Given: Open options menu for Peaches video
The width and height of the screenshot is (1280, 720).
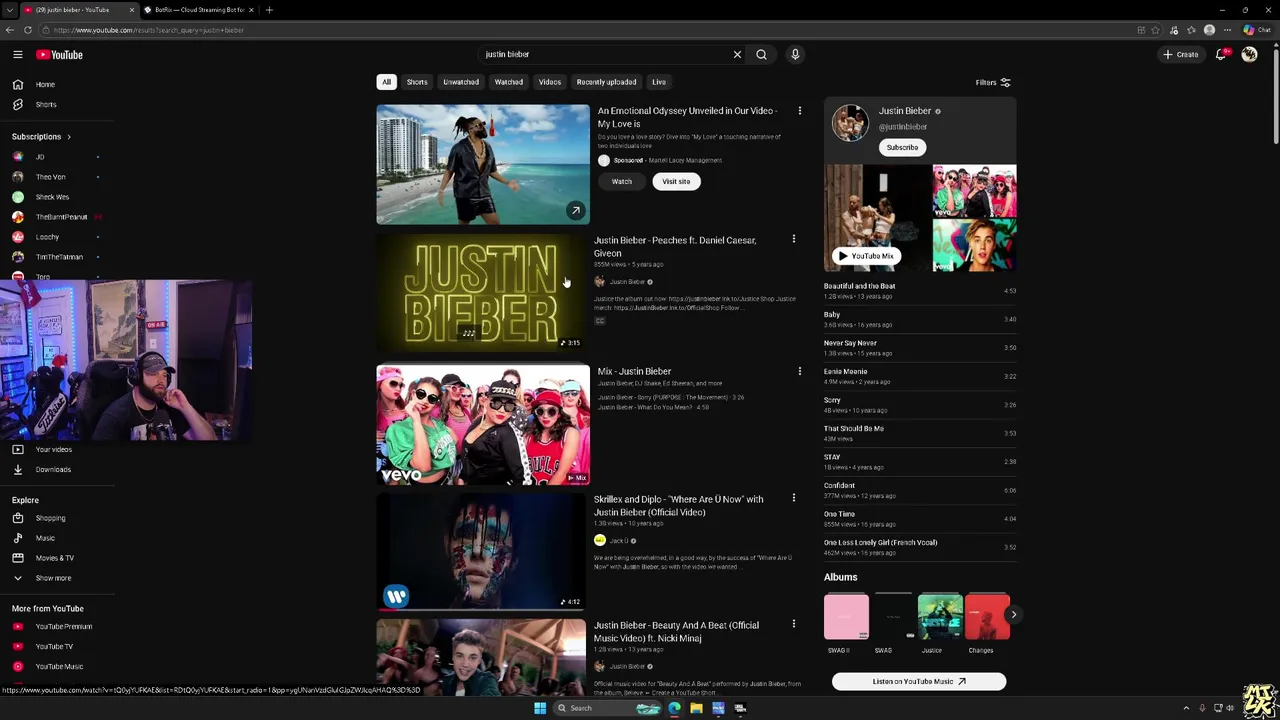Looking at the screenshot, I should [793, 239].
